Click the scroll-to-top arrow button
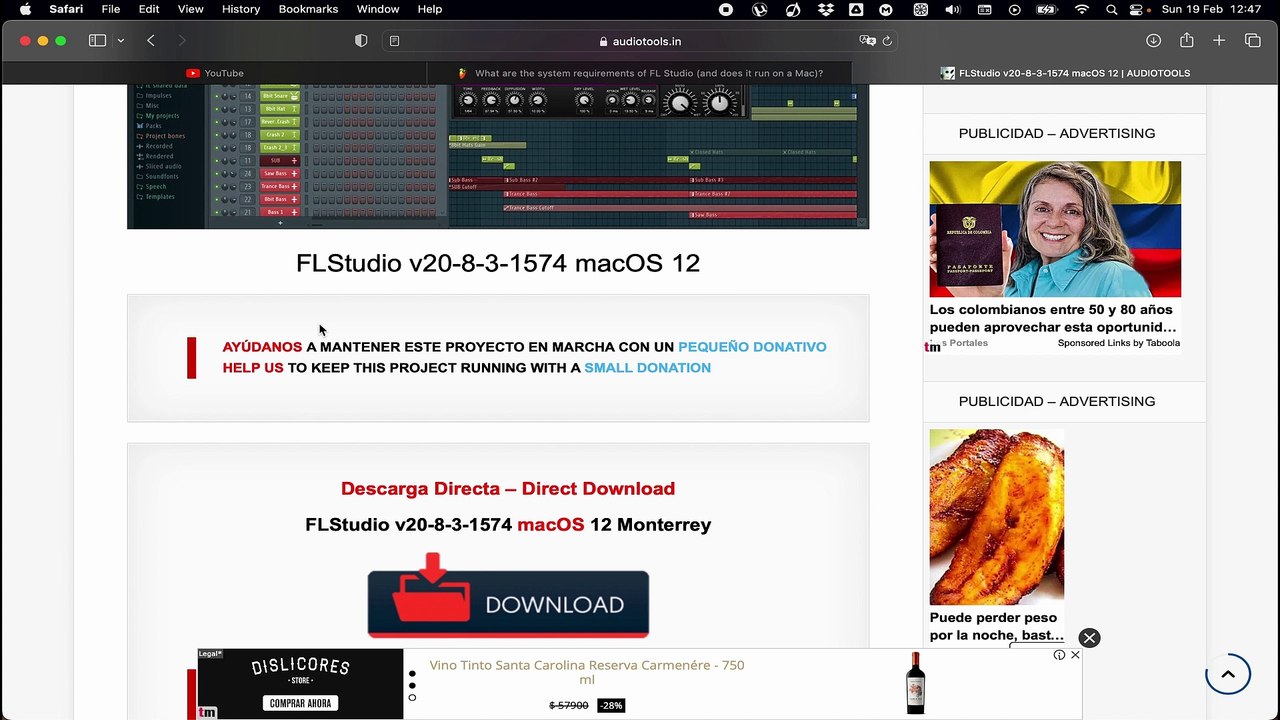 click(1228, 674)
